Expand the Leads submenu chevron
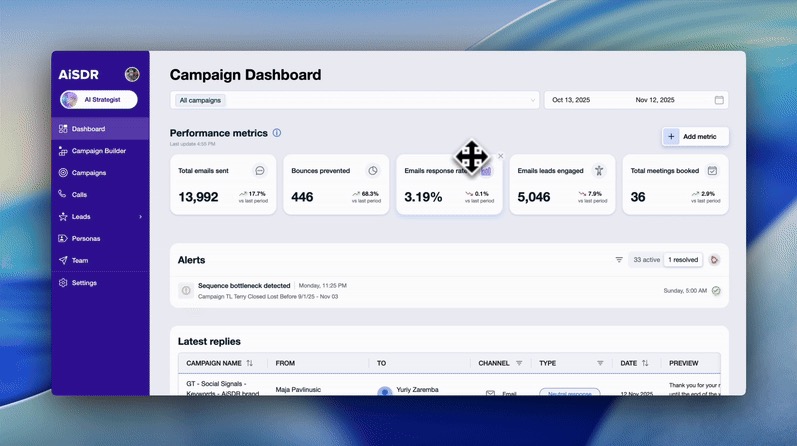The width and height of the screenshot is (797, 446). coord(140,217)
